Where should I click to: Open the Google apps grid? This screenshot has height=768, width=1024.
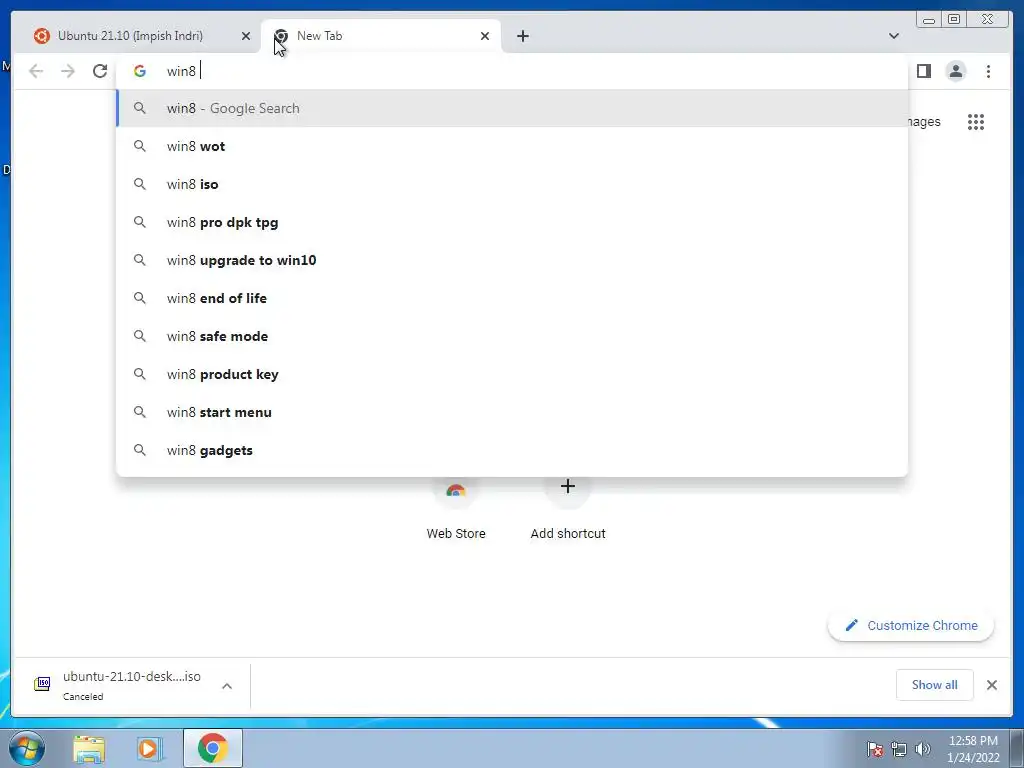click(976, 122)
